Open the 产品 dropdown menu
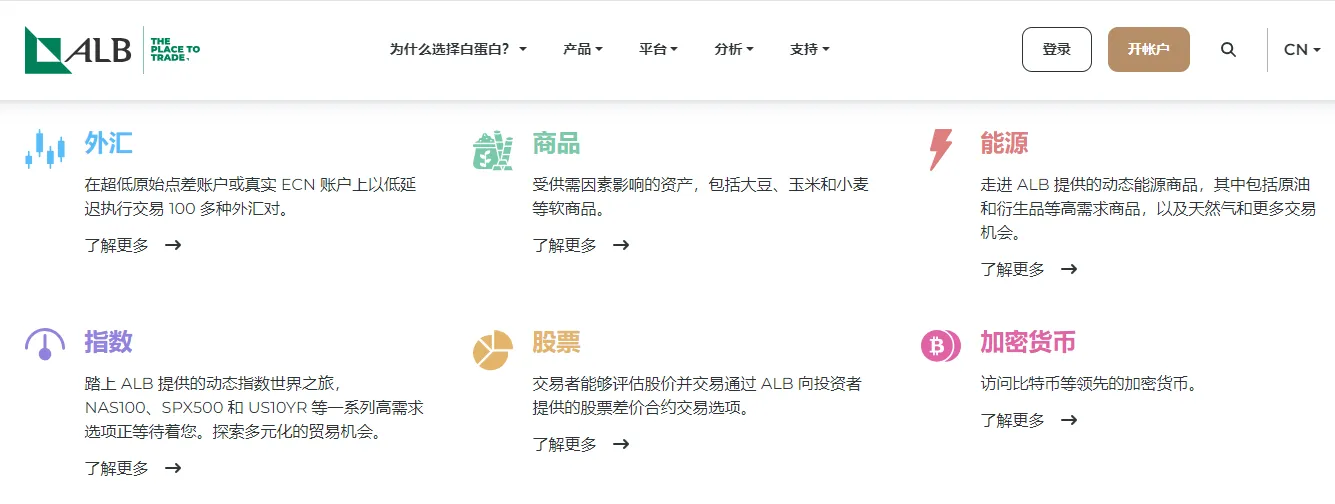This screenshot has width=1335, height=504. (583, 49)
